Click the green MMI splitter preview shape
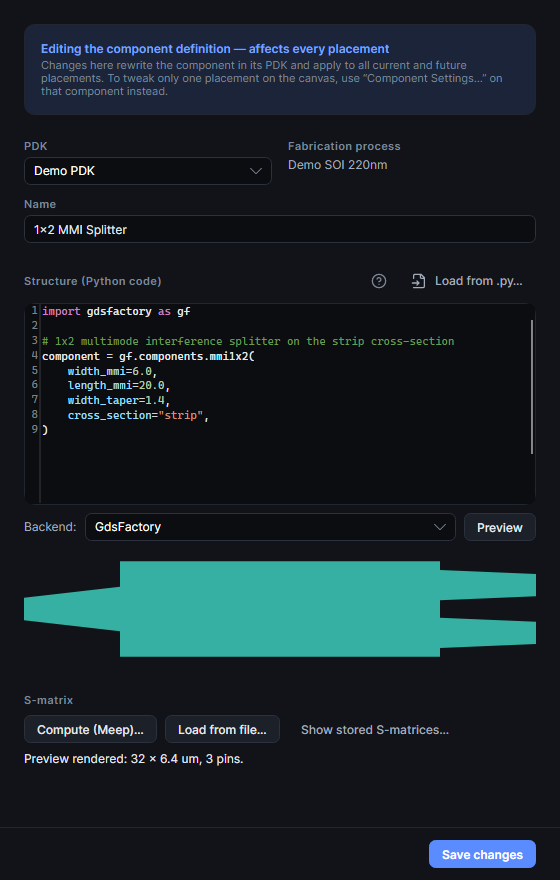Viewport: 560px width, 880px height. click(x=279, y=609)
